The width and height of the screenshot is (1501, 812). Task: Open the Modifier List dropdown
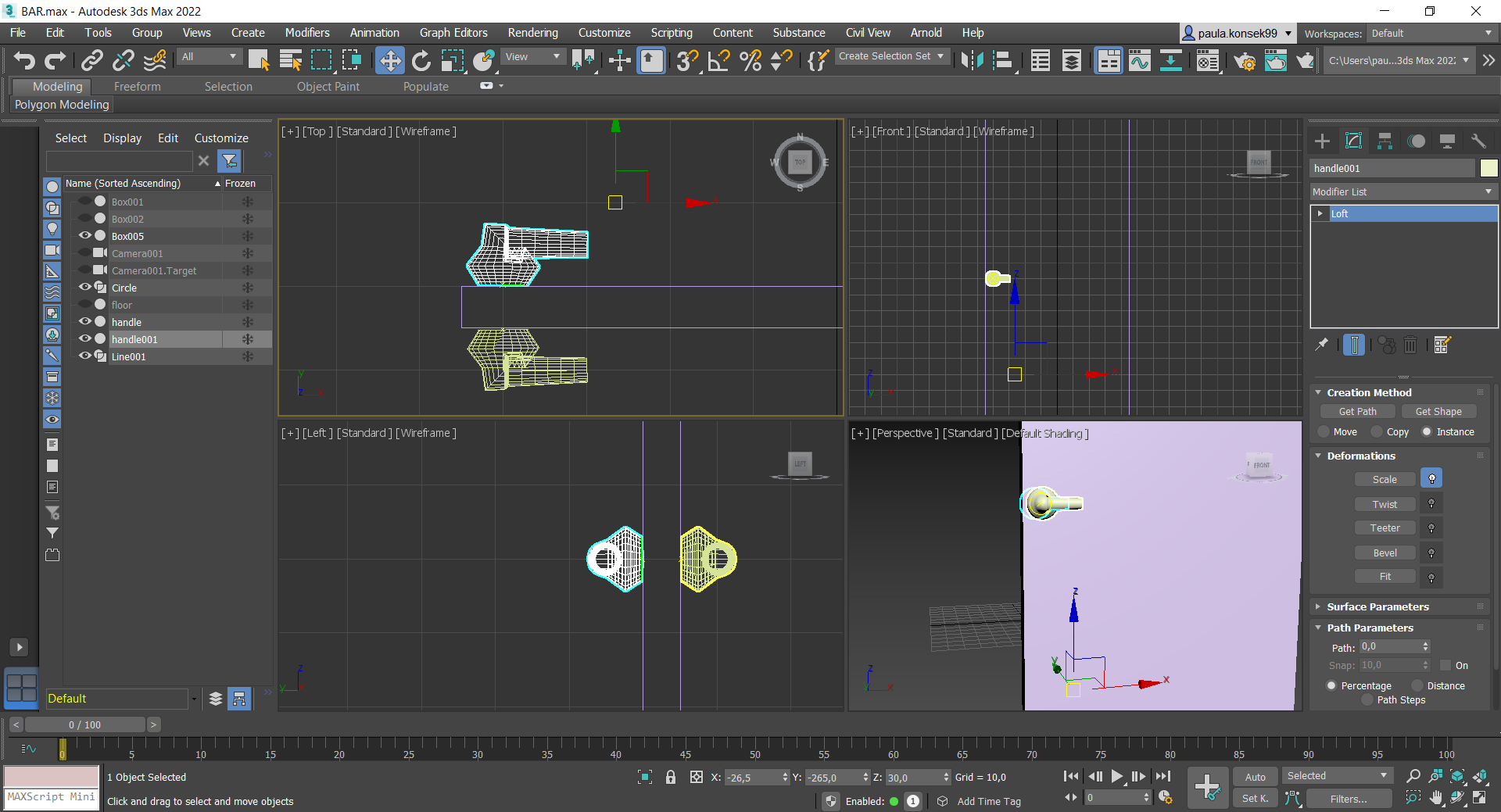tap(1403, 191)
